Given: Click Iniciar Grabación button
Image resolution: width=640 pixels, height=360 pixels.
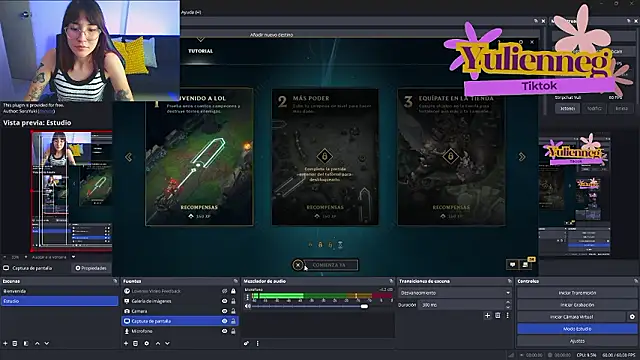Looking at the screenshot, I should point(577,305).
